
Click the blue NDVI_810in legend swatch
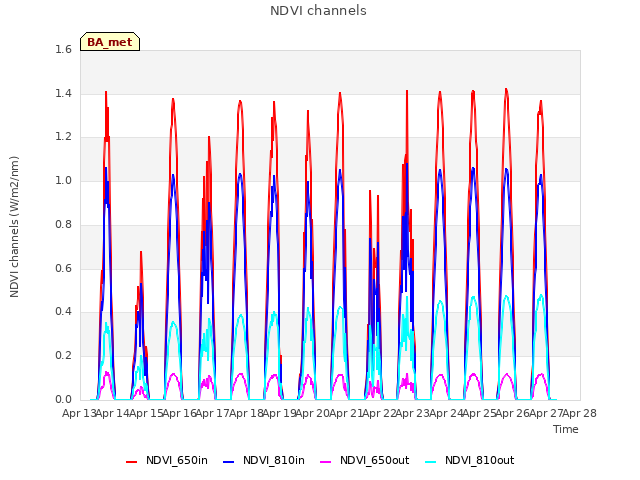click(x=229, y=462)
